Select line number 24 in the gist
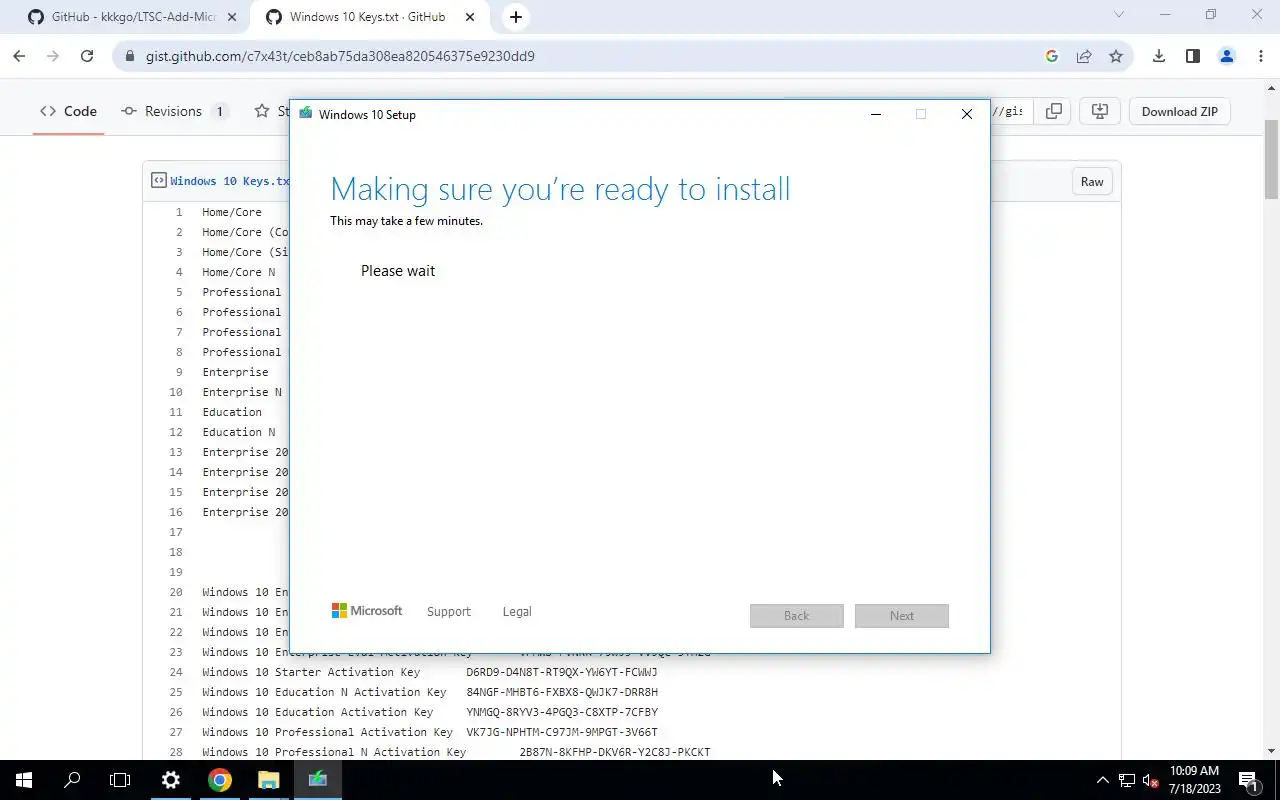This screenshot has width=1280, height=800. 176,672
